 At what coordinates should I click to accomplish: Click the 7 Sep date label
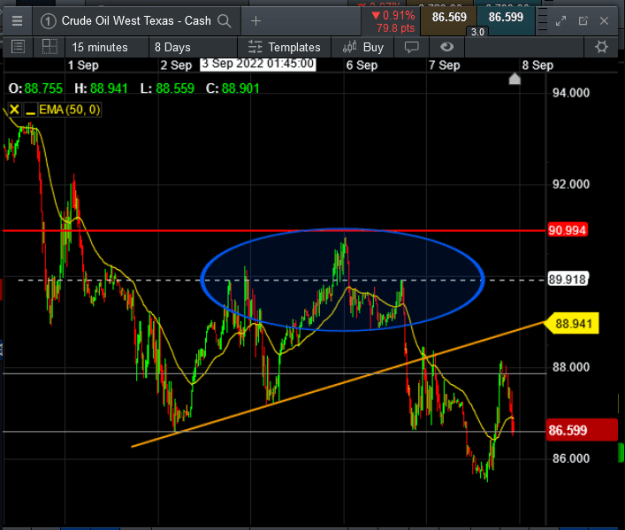click(444, 65)
